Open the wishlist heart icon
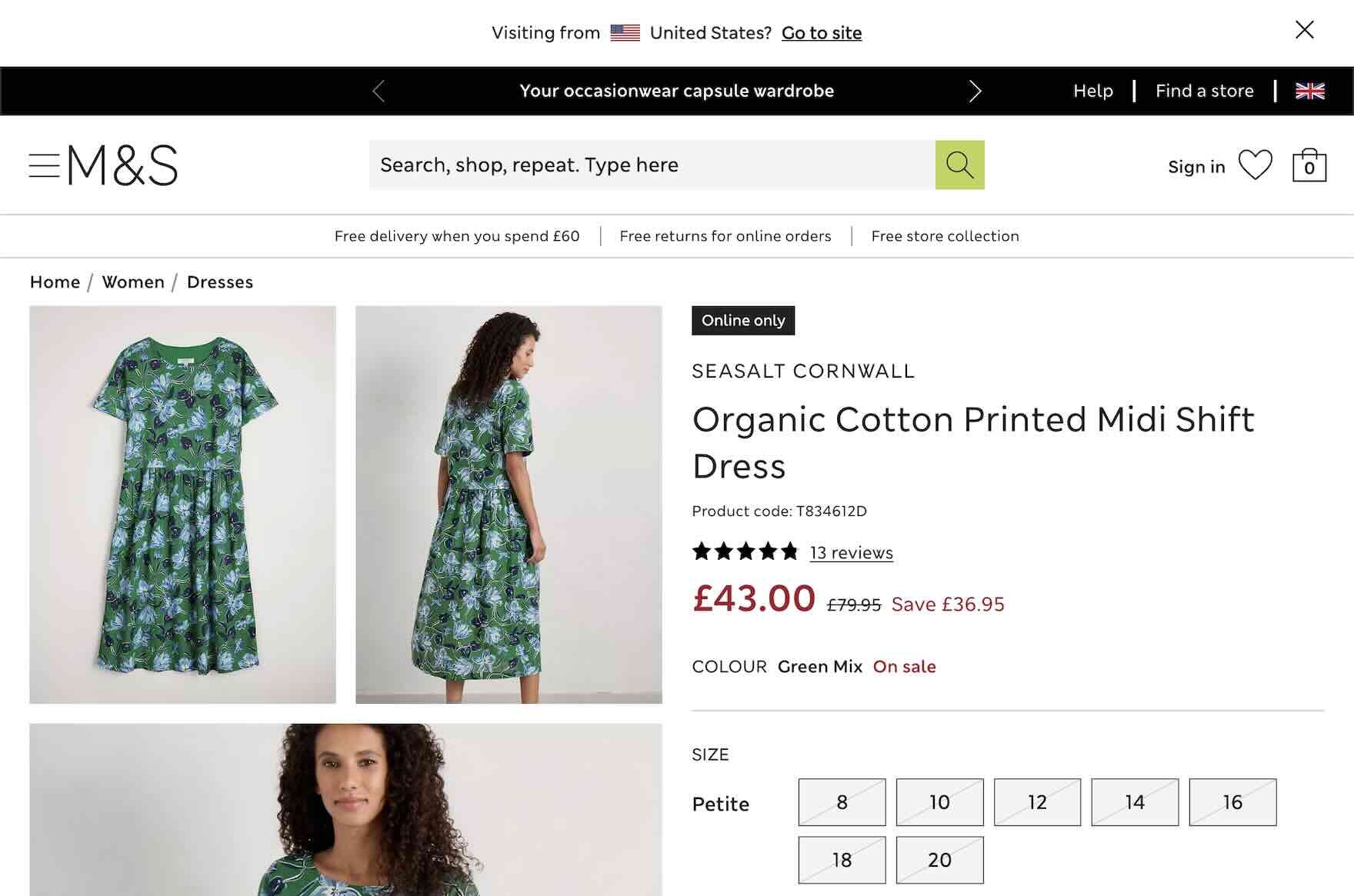 click(x=1255, y=165)
